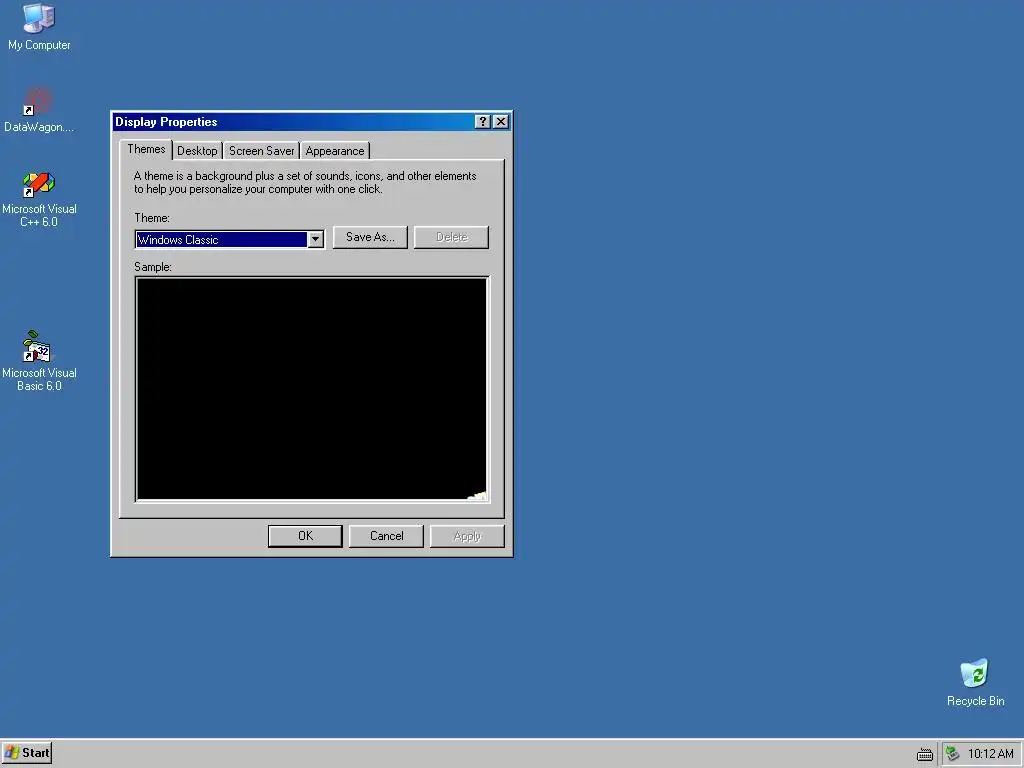This screenshot has height=768, width=1024.
Task: Cancel the Display Properties dialog
Action: [x=386, y=536]
